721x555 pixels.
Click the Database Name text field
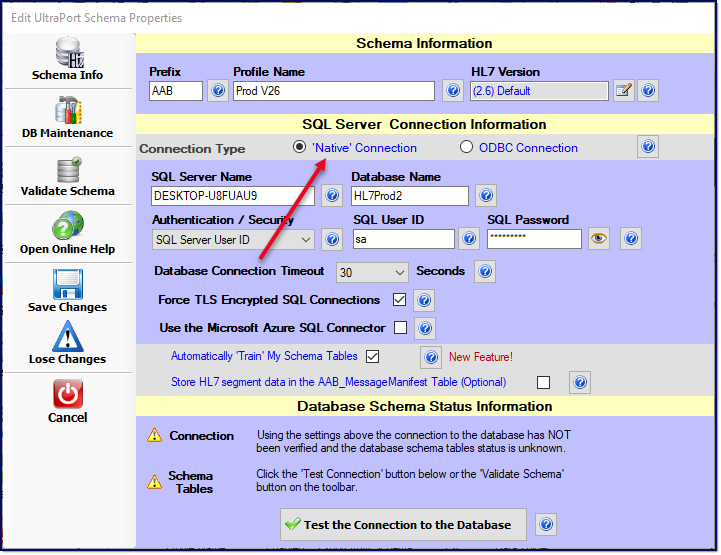click(409, 196)
